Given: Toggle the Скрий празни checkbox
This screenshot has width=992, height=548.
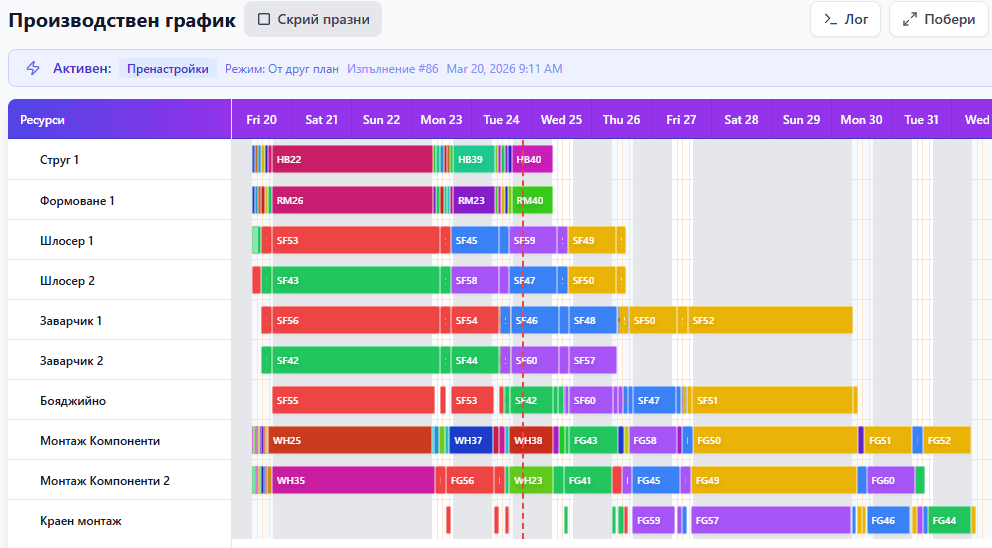Looking at the screenshot, I should tap(264, 19).
